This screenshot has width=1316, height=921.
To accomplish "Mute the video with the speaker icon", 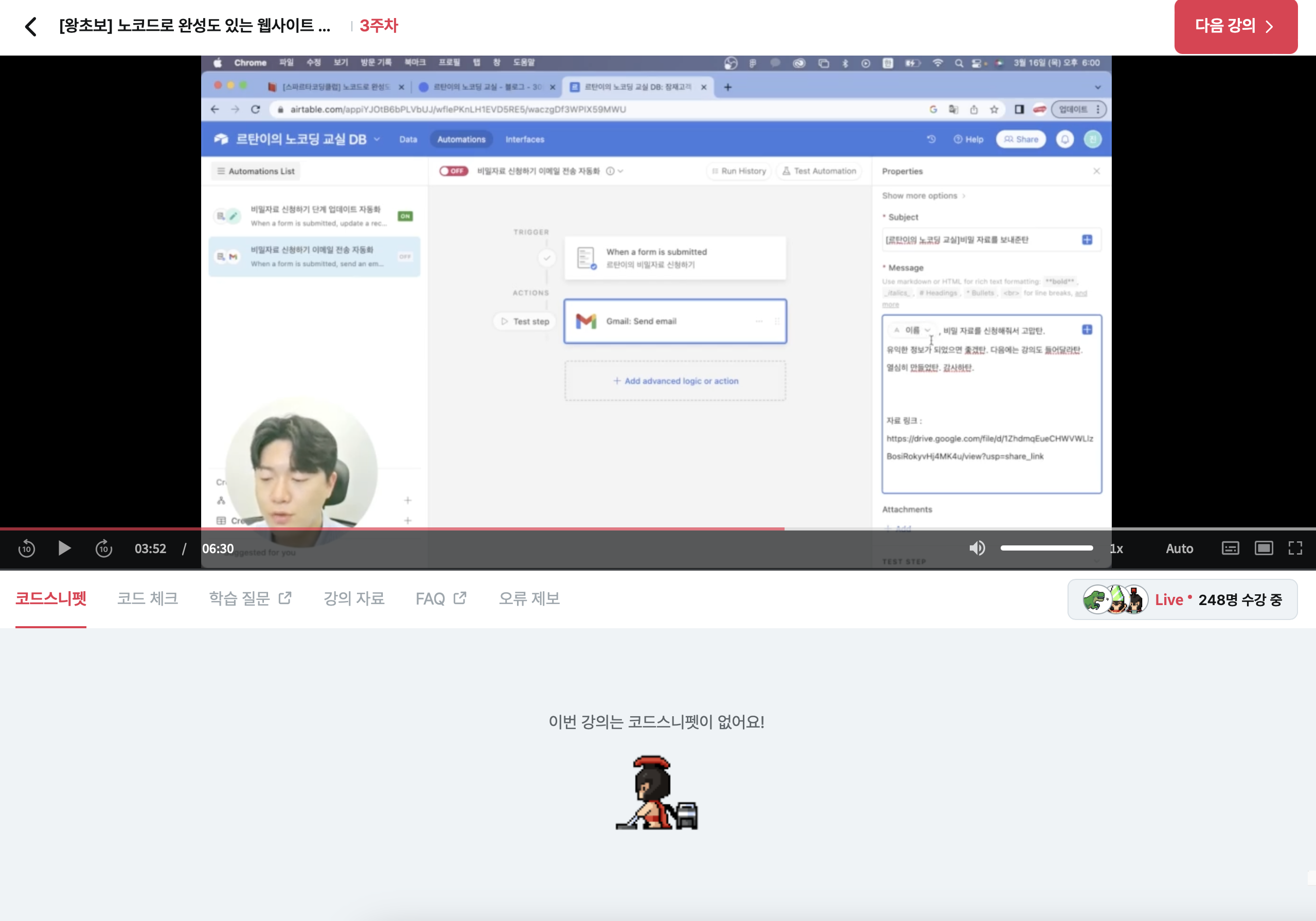I will point(976,548).
